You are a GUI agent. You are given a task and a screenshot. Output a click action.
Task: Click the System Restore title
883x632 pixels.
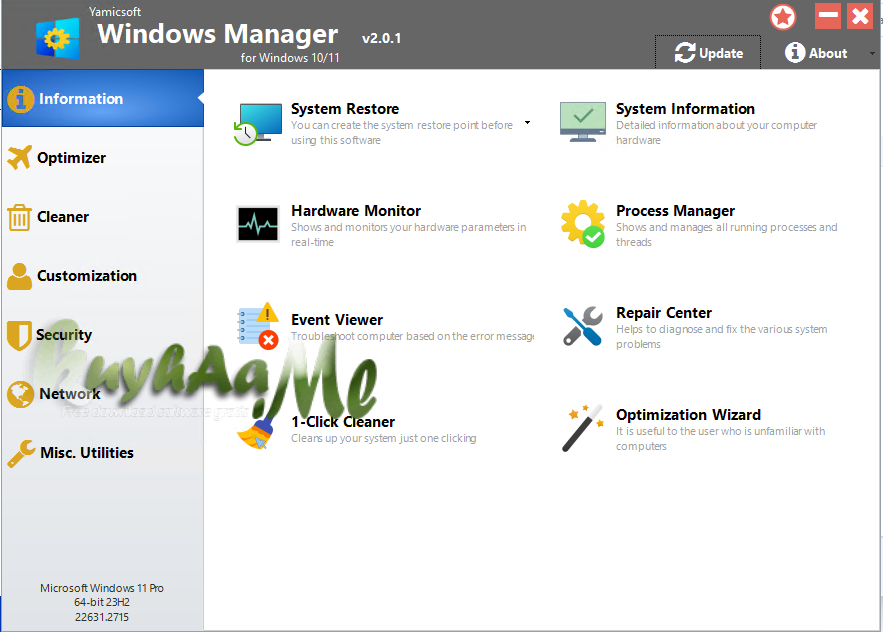pyautogui.click(x=345, y=109)
